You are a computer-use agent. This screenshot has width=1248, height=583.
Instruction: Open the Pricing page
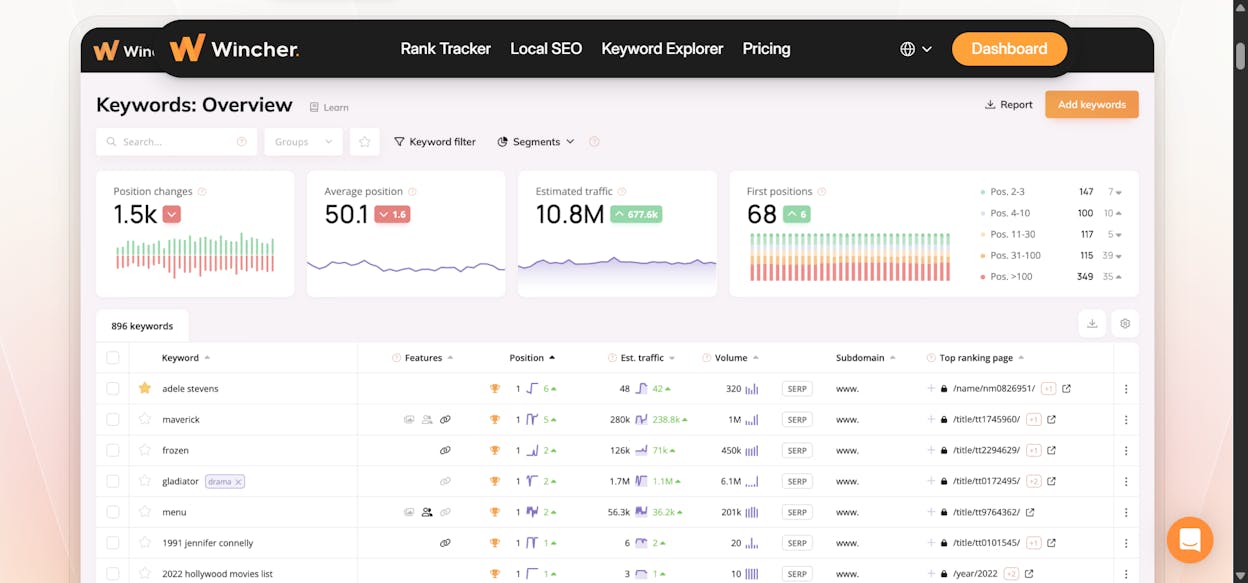(x=766, y=48)
